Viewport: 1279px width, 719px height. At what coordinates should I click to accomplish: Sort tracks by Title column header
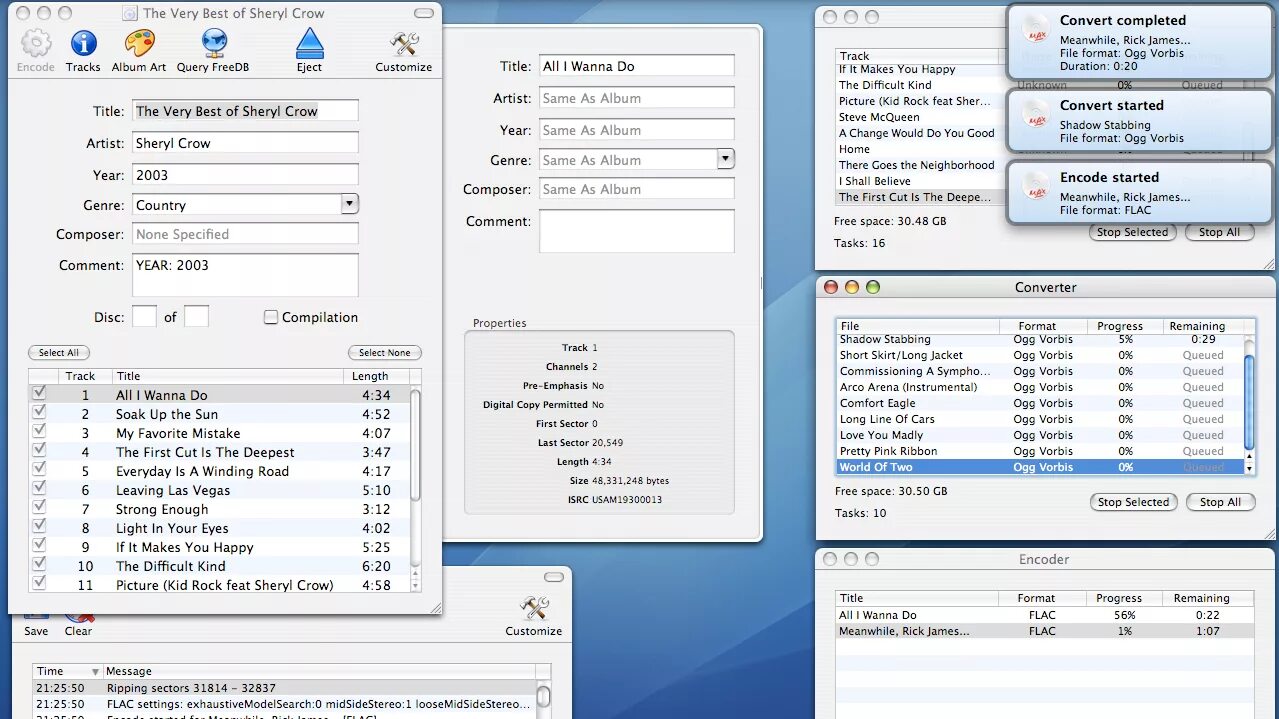coord(228,376)
